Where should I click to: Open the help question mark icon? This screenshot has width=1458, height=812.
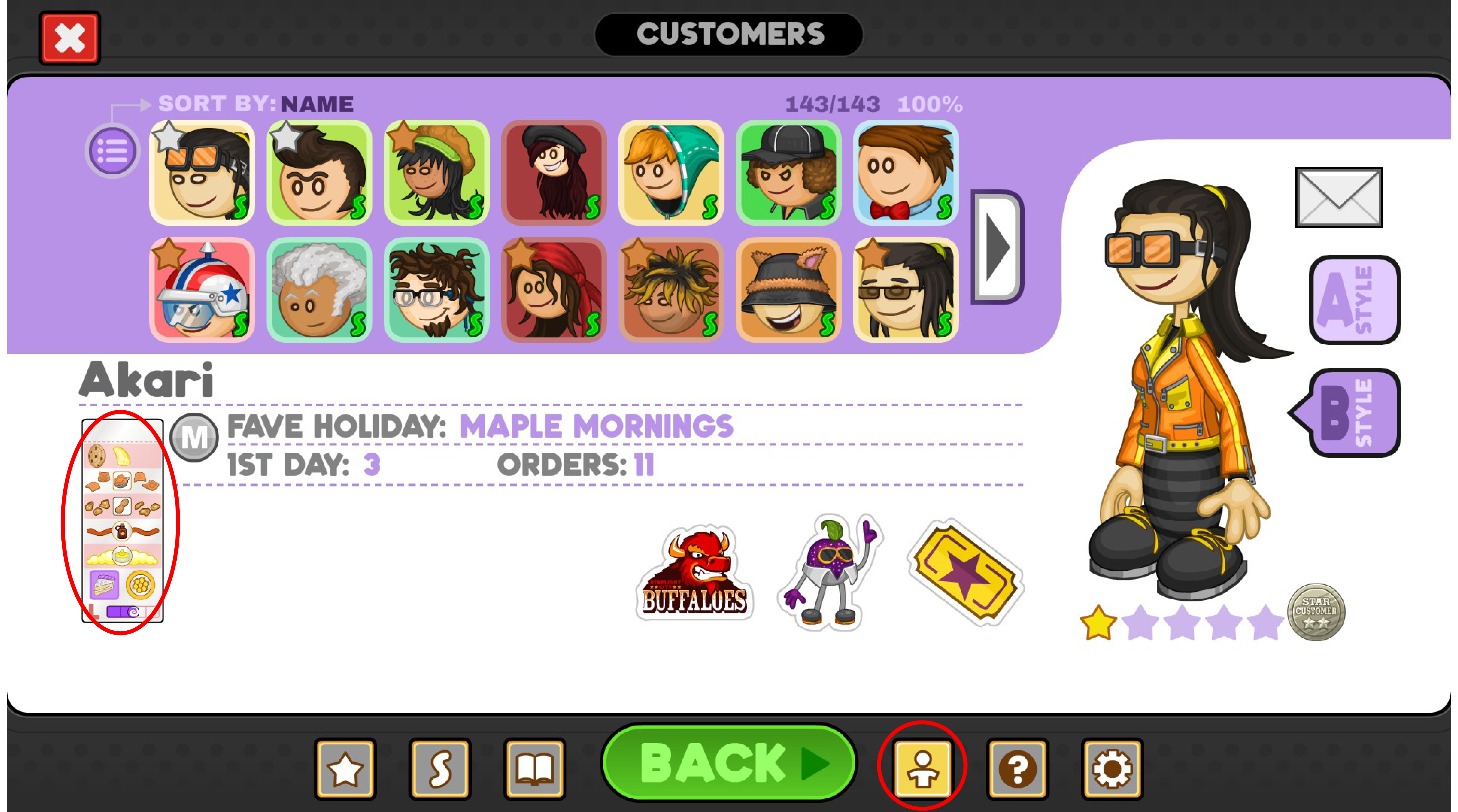click(x=1017, y=769)
